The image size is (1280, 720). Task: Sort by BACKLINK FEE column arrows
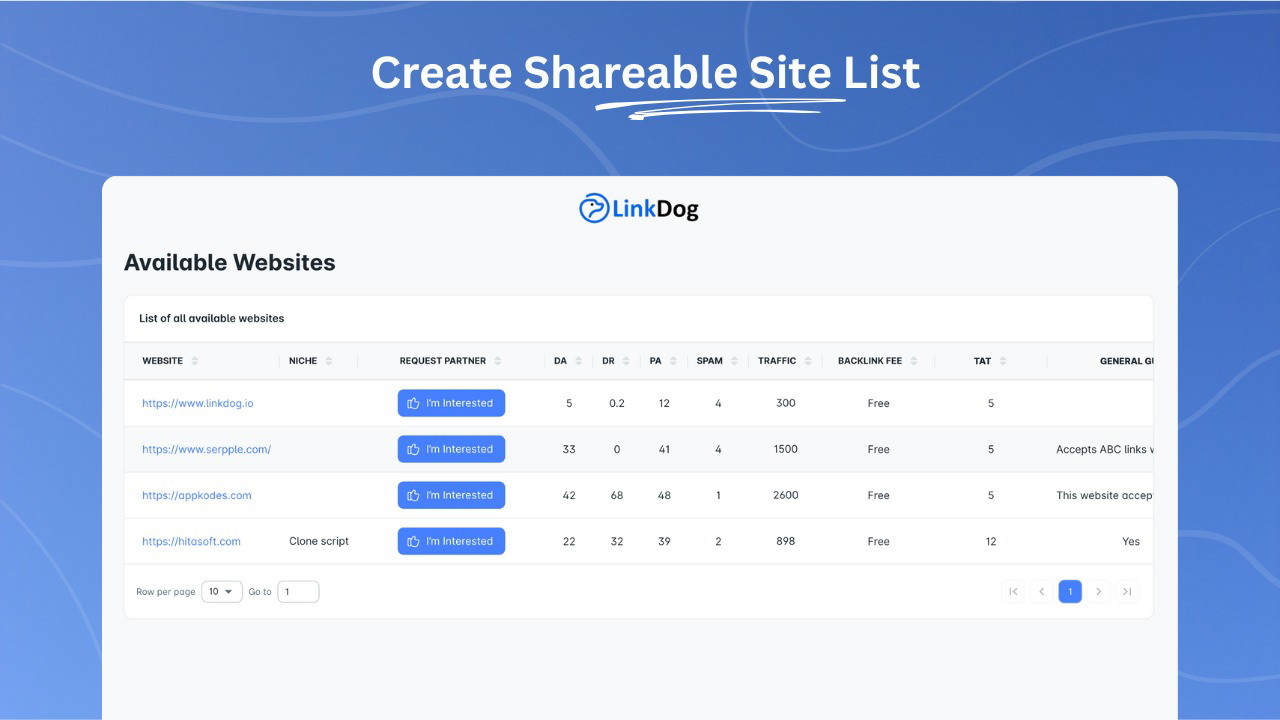pos(914,361)
